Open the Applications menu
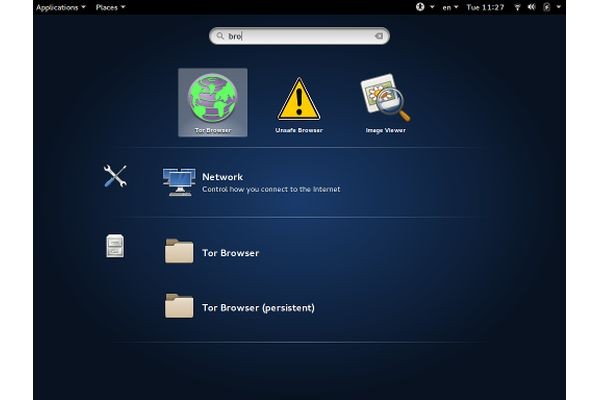 tap(60, 7)
